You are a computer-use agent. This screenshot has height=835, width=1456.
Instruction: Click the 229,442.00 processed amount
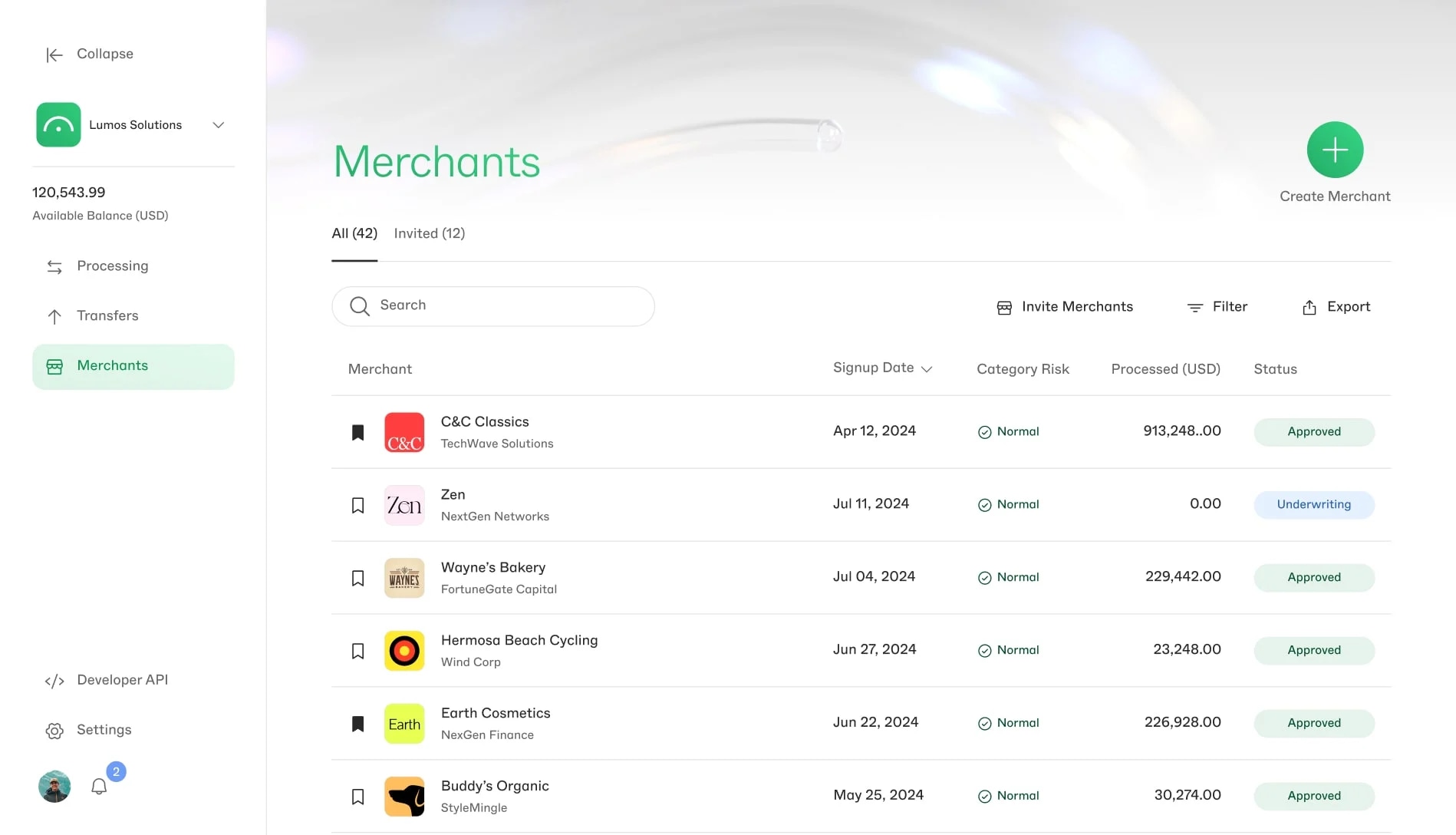click(1183, 577)
